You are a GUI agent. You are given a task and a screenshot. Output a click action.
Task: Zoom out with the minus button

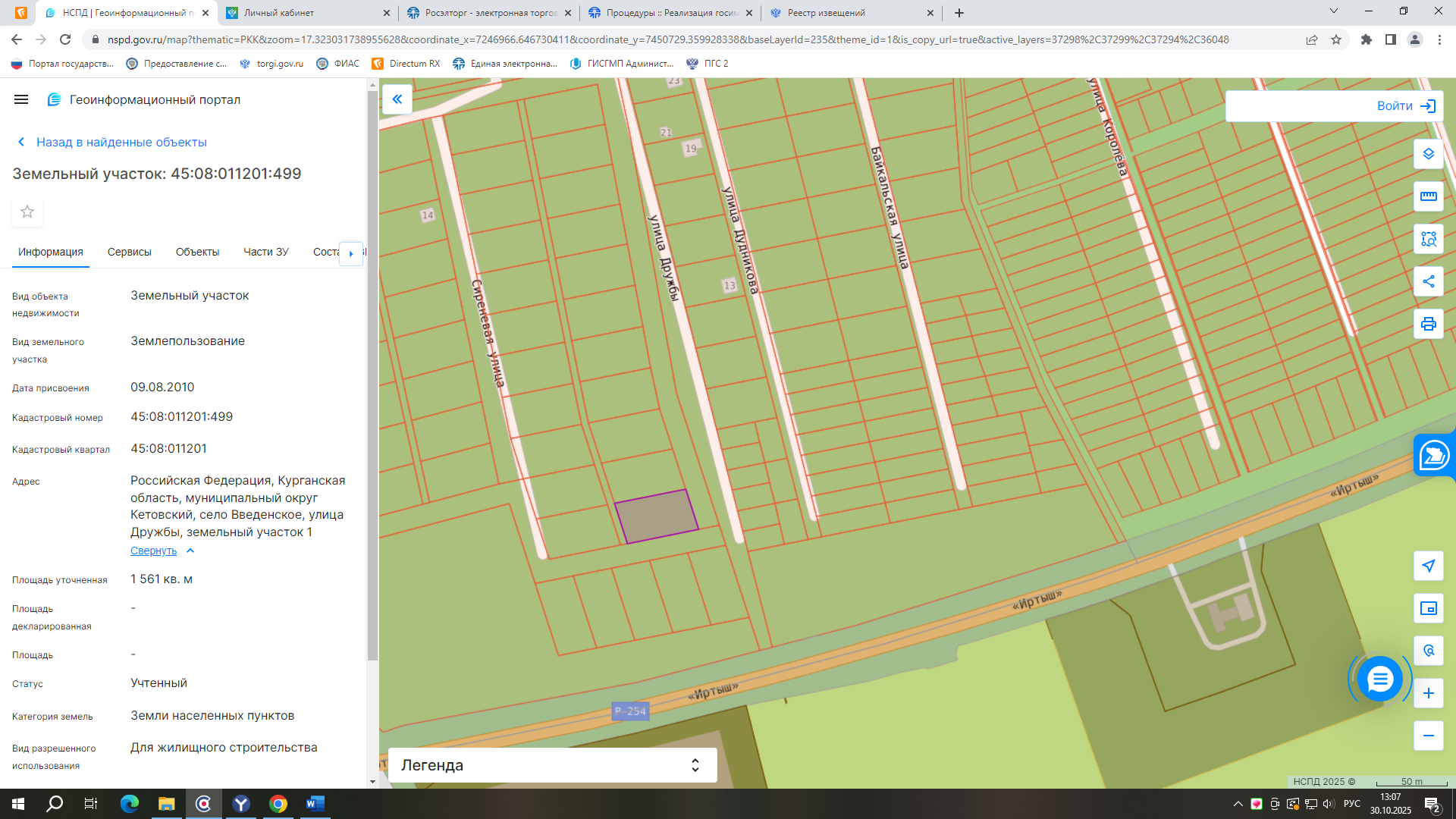pos(1428,736)
